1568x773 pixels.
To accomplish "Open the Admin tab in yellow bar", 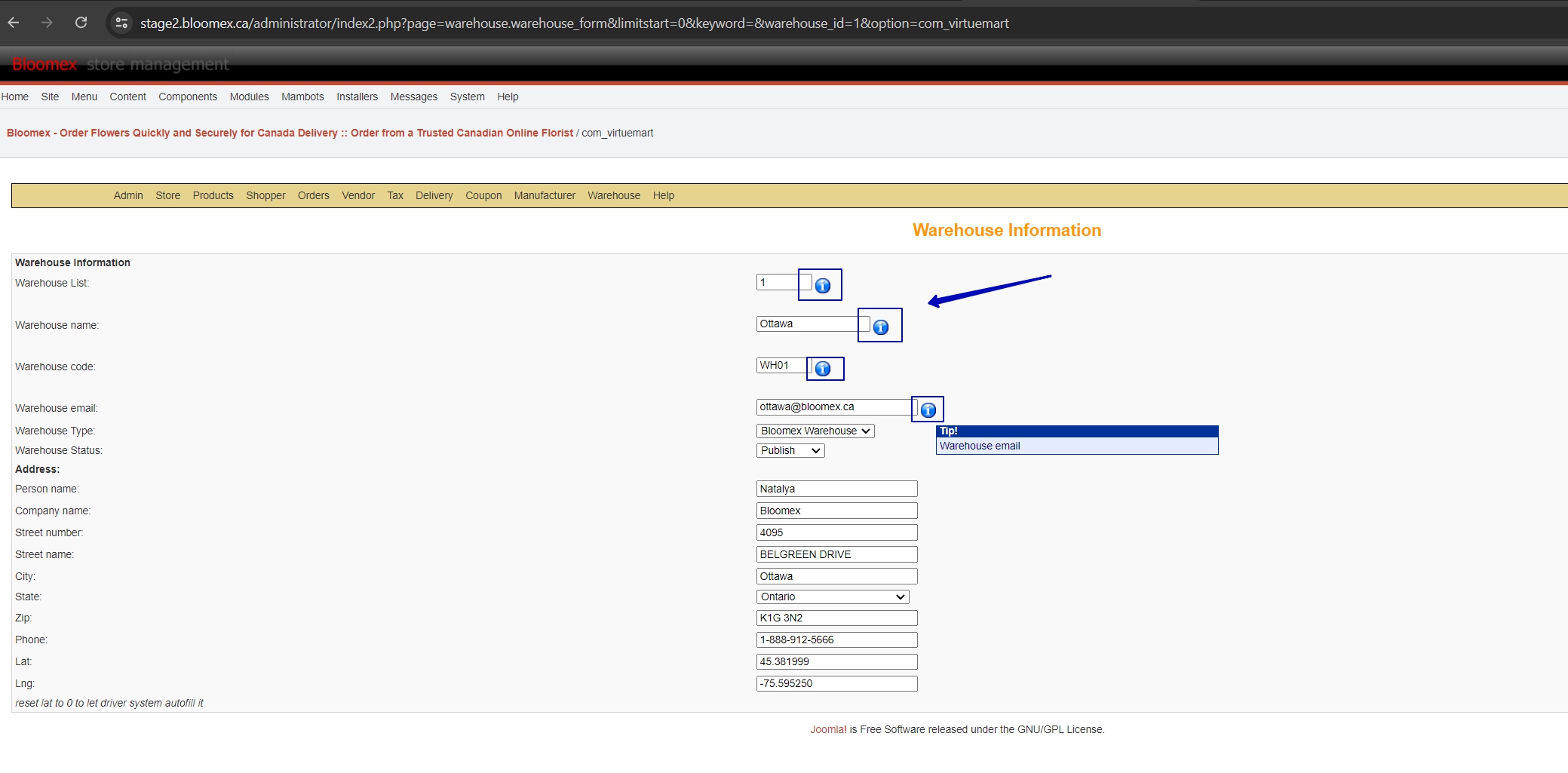I will pos(128,195).
